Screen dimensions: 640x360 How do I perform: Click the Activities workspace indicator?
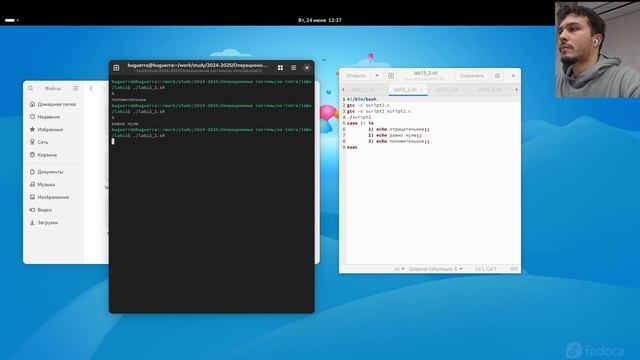coord(11,20)
